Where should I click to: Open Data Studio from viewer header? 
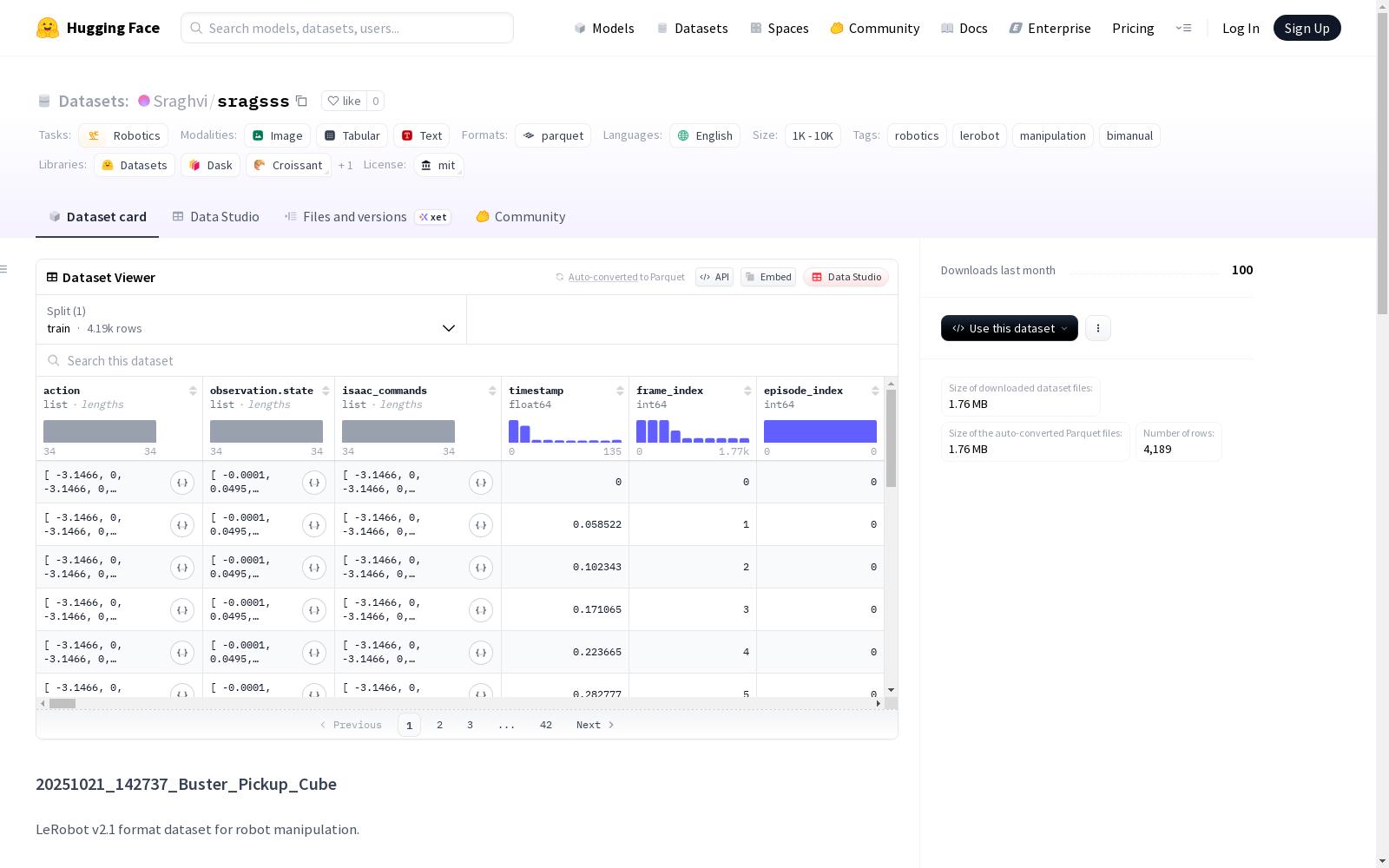tap(846, 277)
